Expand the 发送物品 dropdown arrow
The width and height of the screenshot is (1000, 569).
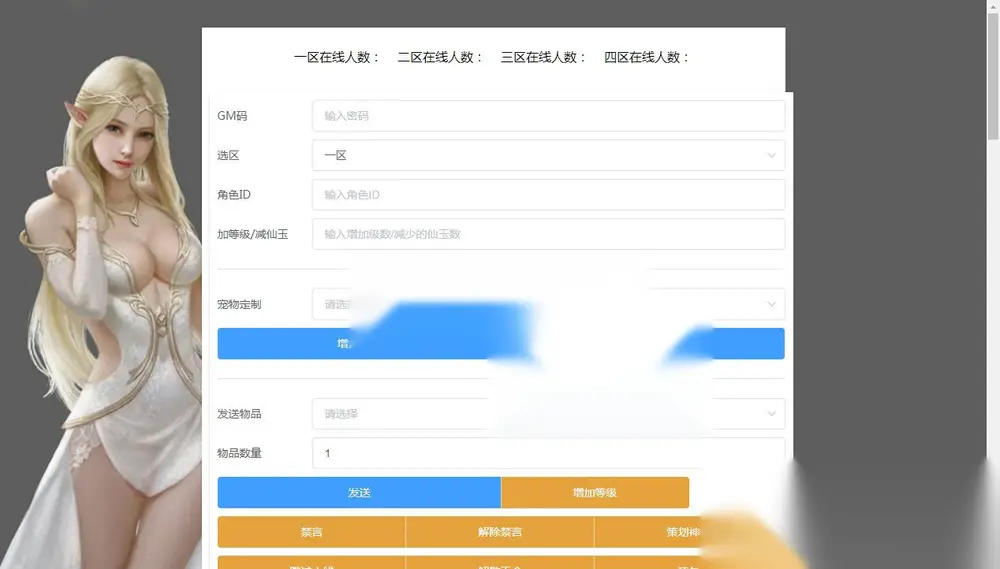[771, 414]
